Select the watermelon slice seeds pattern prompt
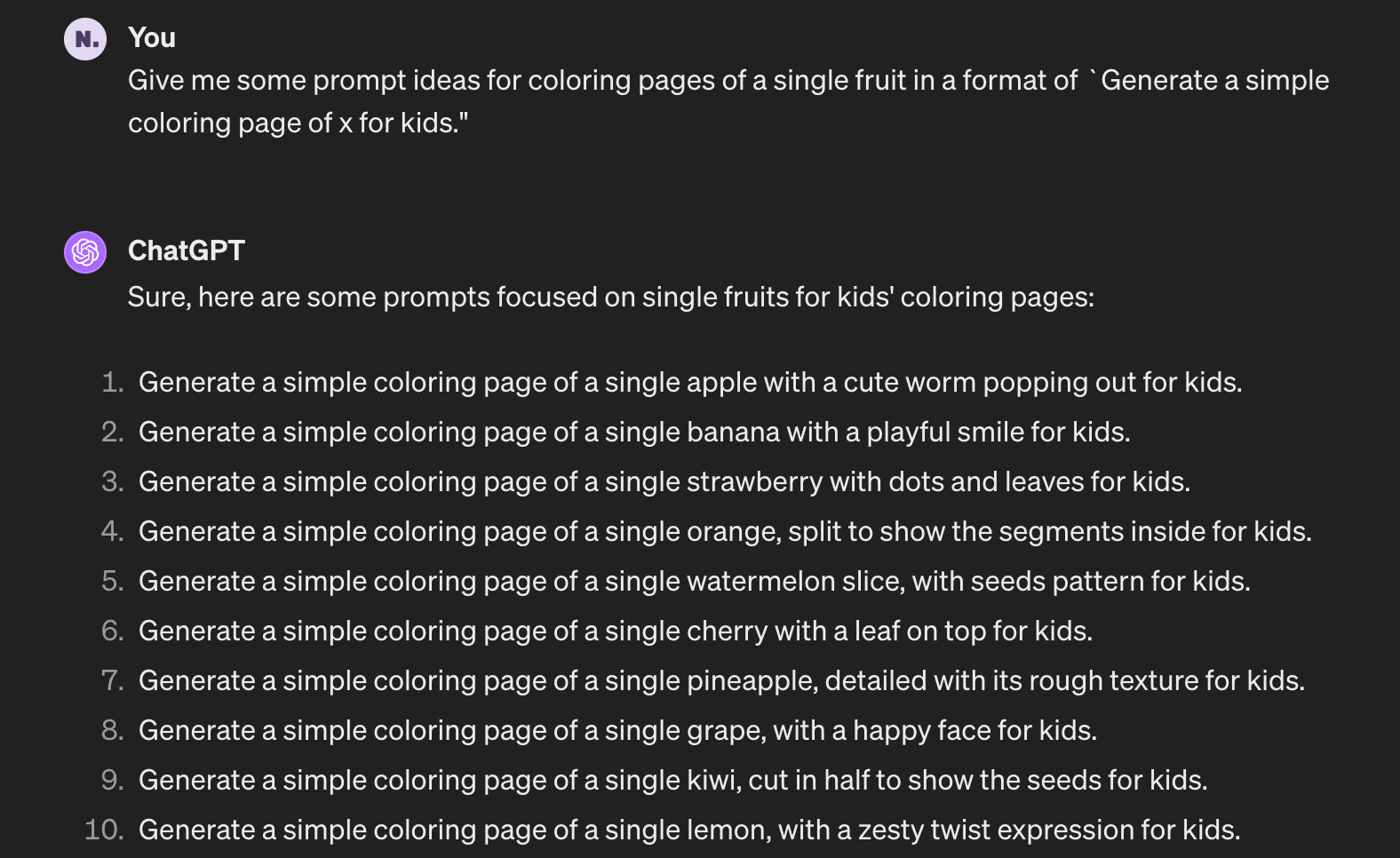Screen dimensions: 1400x858 click(x=695, y=581)
